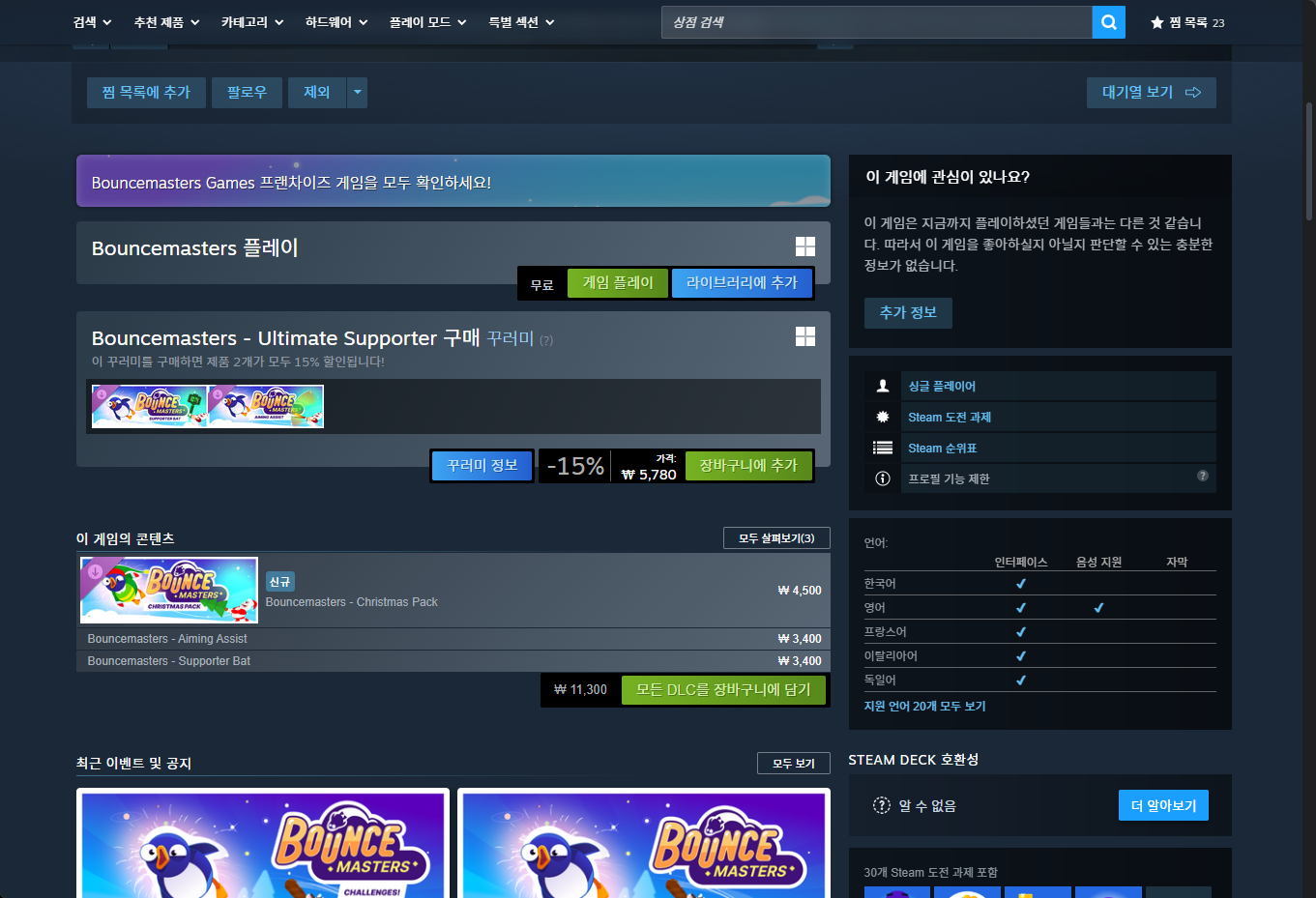Screen dimensions: 1316x898
Task: Click the Bouncemasters - Christmas Pack title
Action: click(352, 601)
